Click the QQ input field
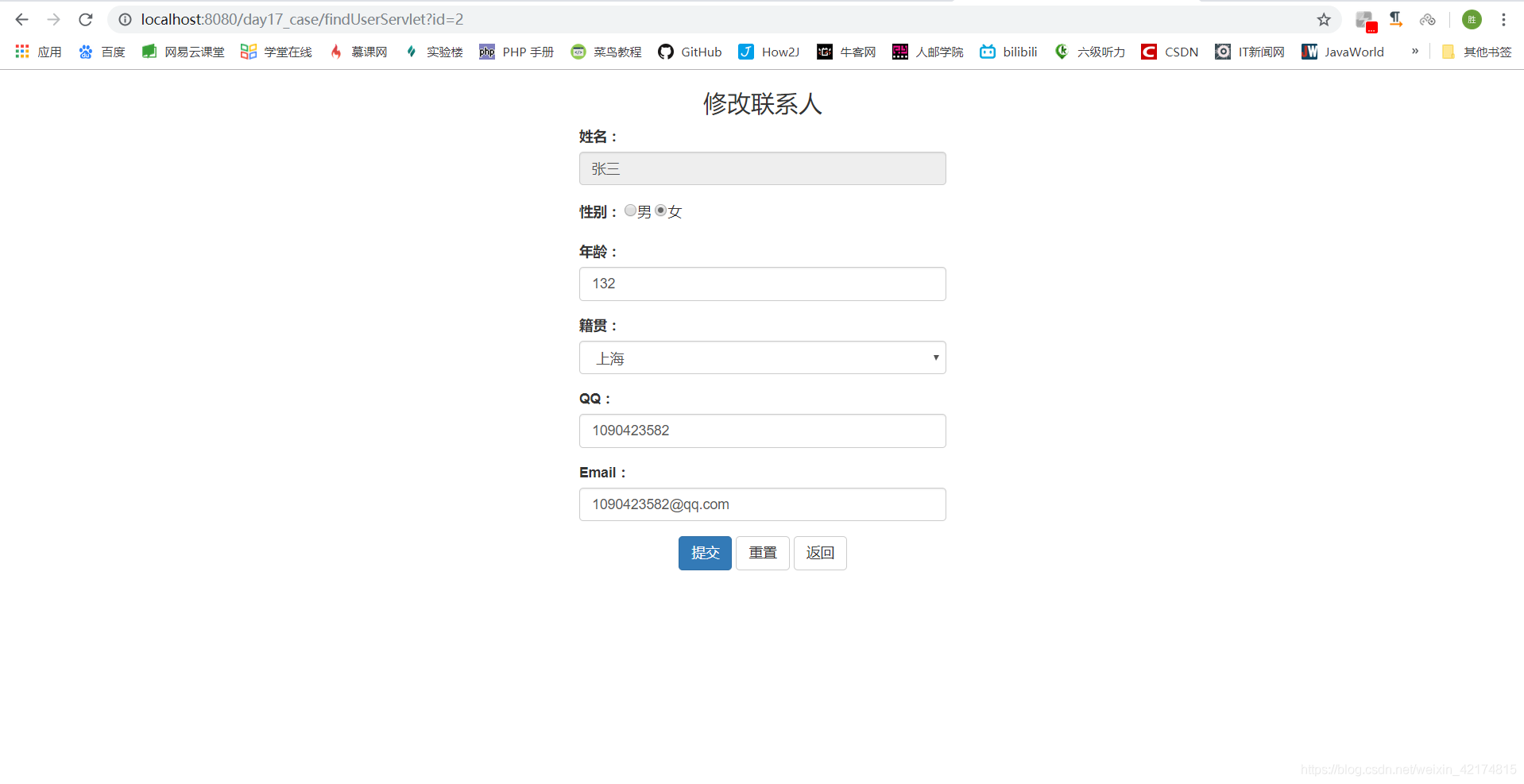 (x=763, y=431)
